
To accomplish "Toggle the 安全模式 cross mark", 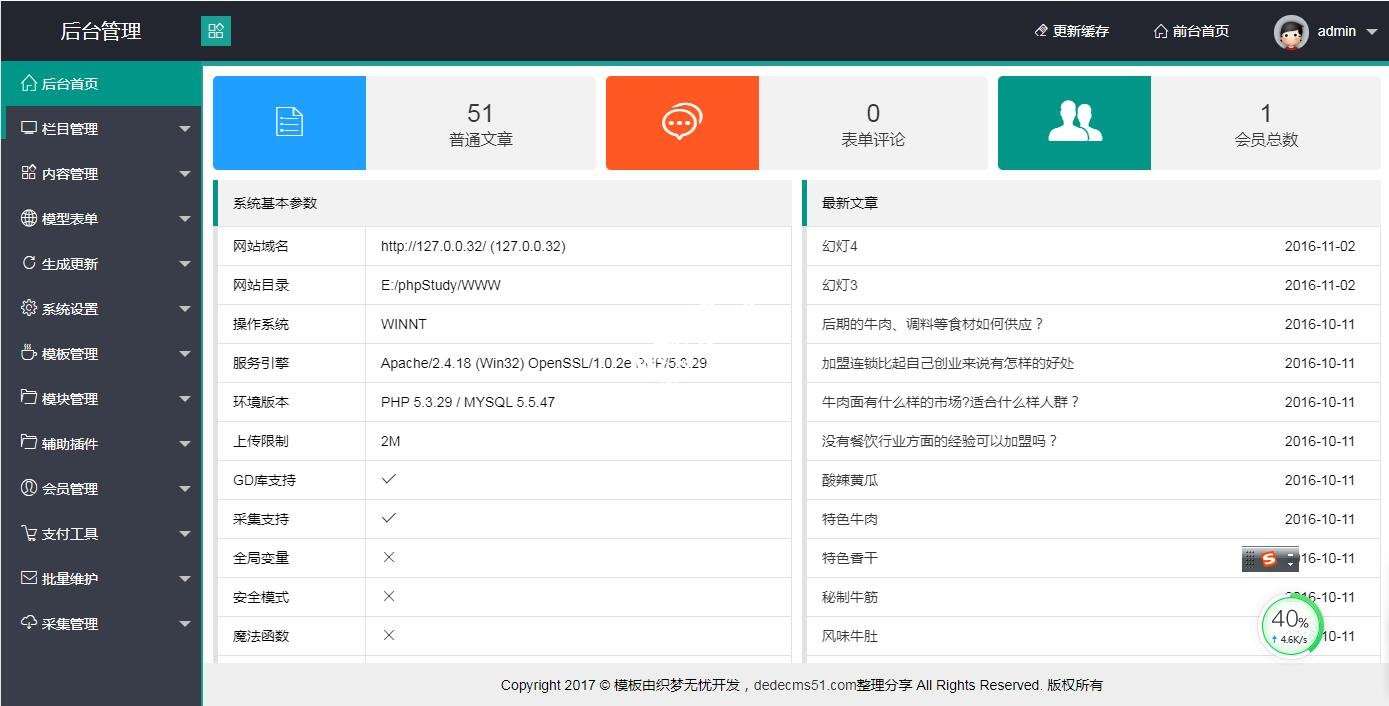I will (389, 597).
